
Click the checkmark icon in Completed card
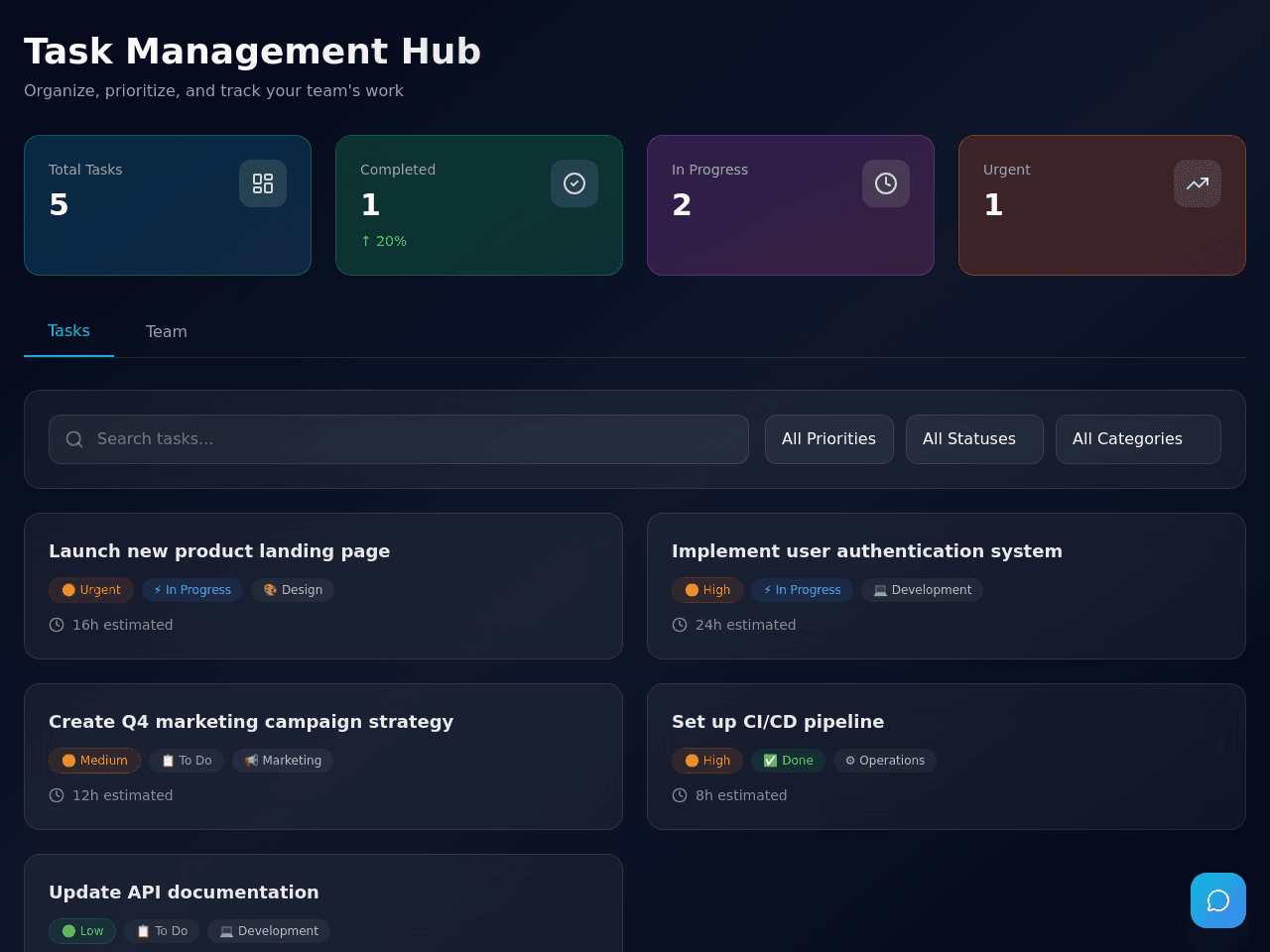click(x=574, y=183)
